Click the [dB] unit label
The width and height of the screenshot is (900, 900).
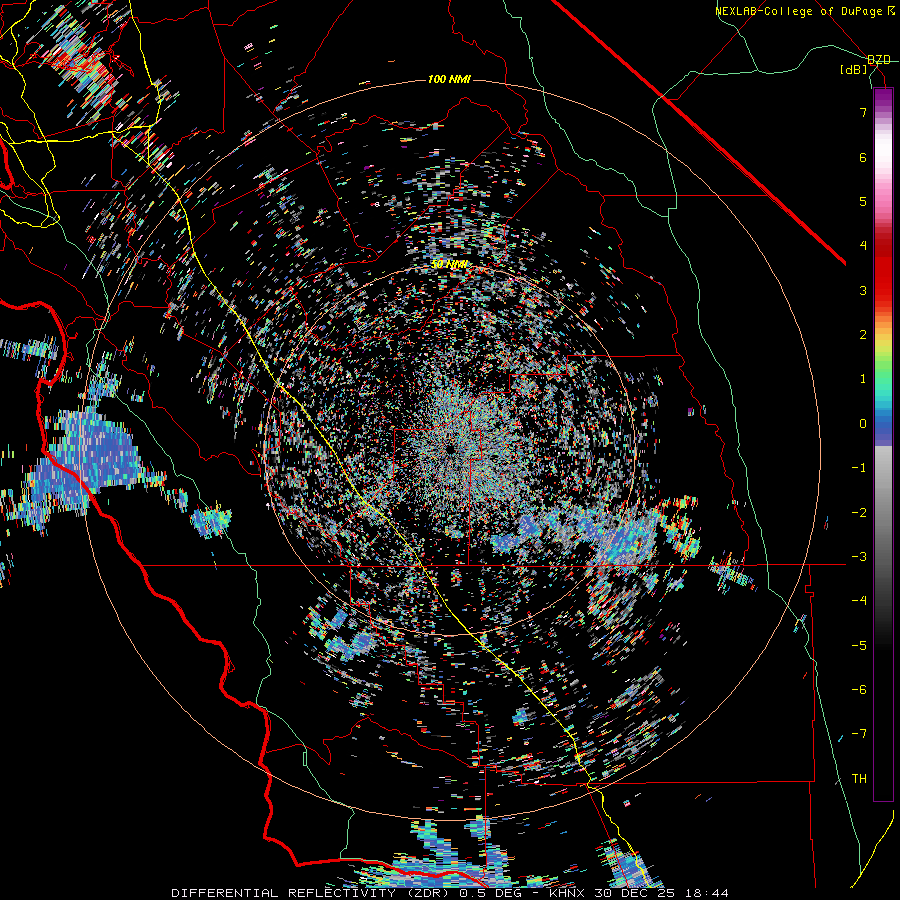click(x=854, y=70)
